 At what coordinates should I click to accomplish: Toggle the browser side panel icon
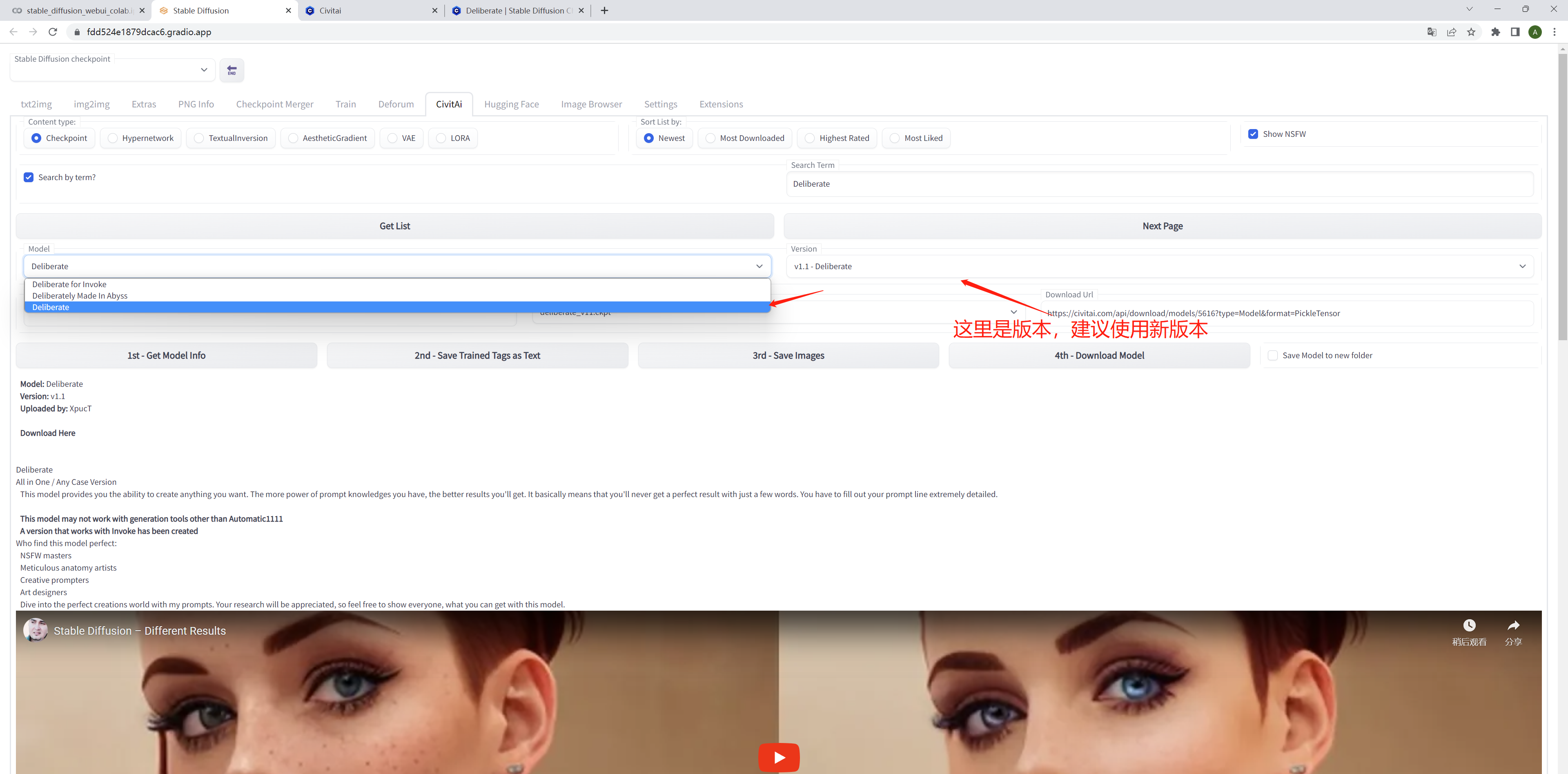pos(1515,32)
